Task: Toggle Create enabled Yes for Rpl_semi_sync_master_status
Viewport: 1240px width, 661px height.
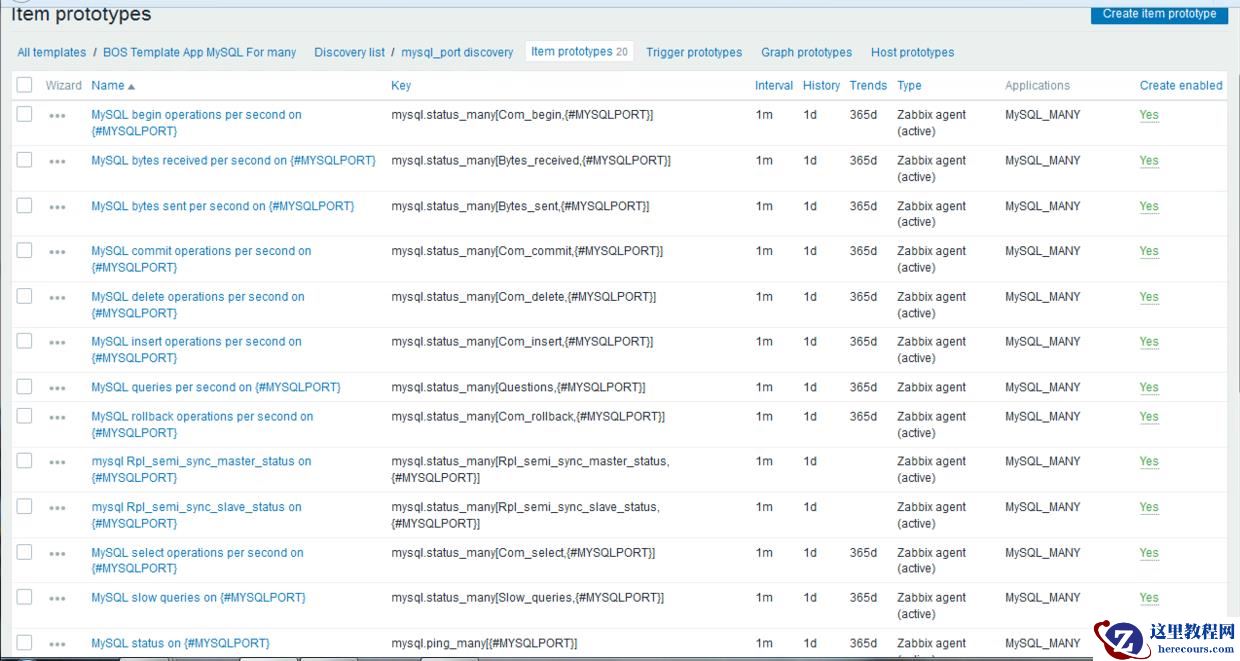Action: [x=1149, y=462]
